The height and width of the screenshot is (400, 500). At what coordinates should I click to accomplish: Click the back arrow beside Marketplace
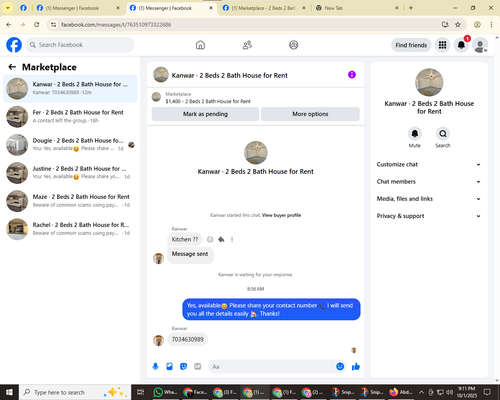tap(12, 67)
